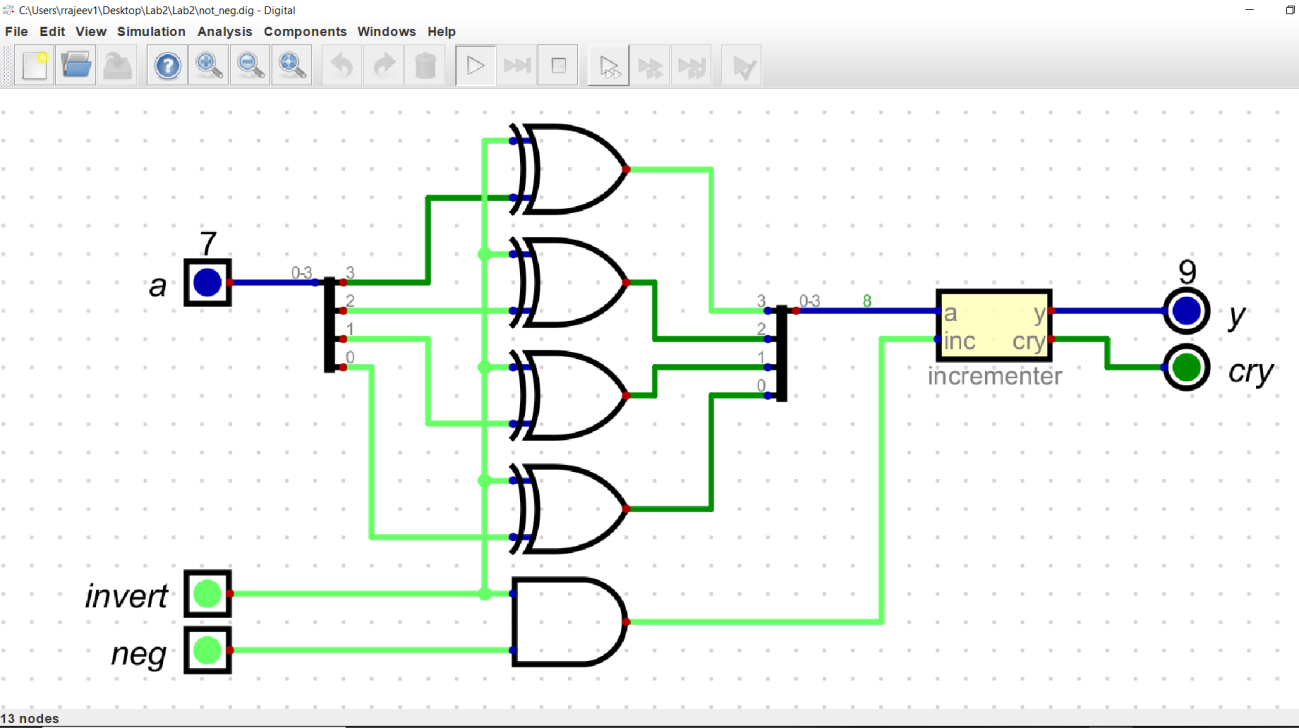
Task: Start the simulation with the play icon
Action: click(x=476, y=67)
